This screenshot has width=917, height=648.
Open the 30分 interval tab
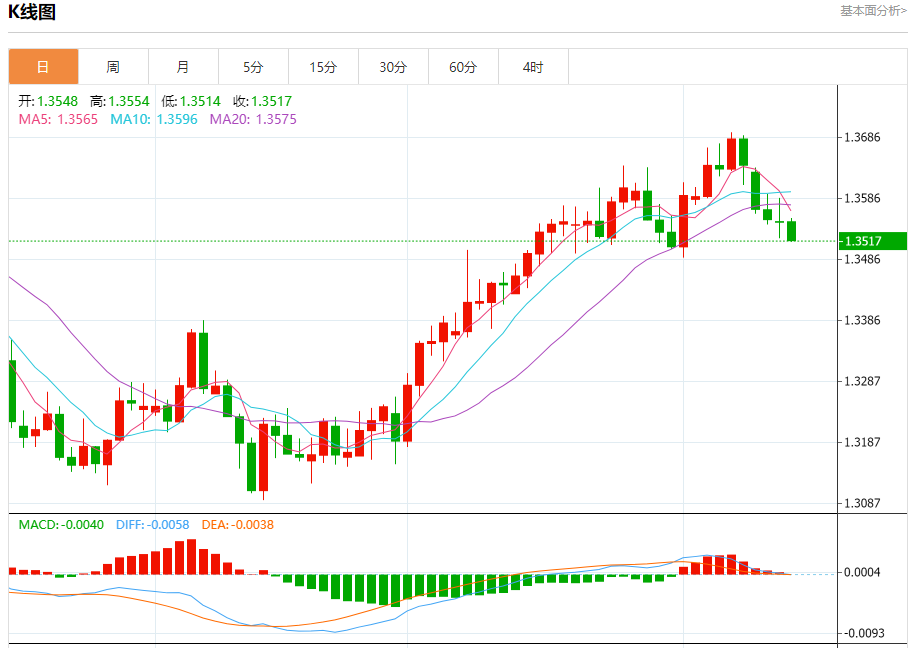[x=393, y=67]
